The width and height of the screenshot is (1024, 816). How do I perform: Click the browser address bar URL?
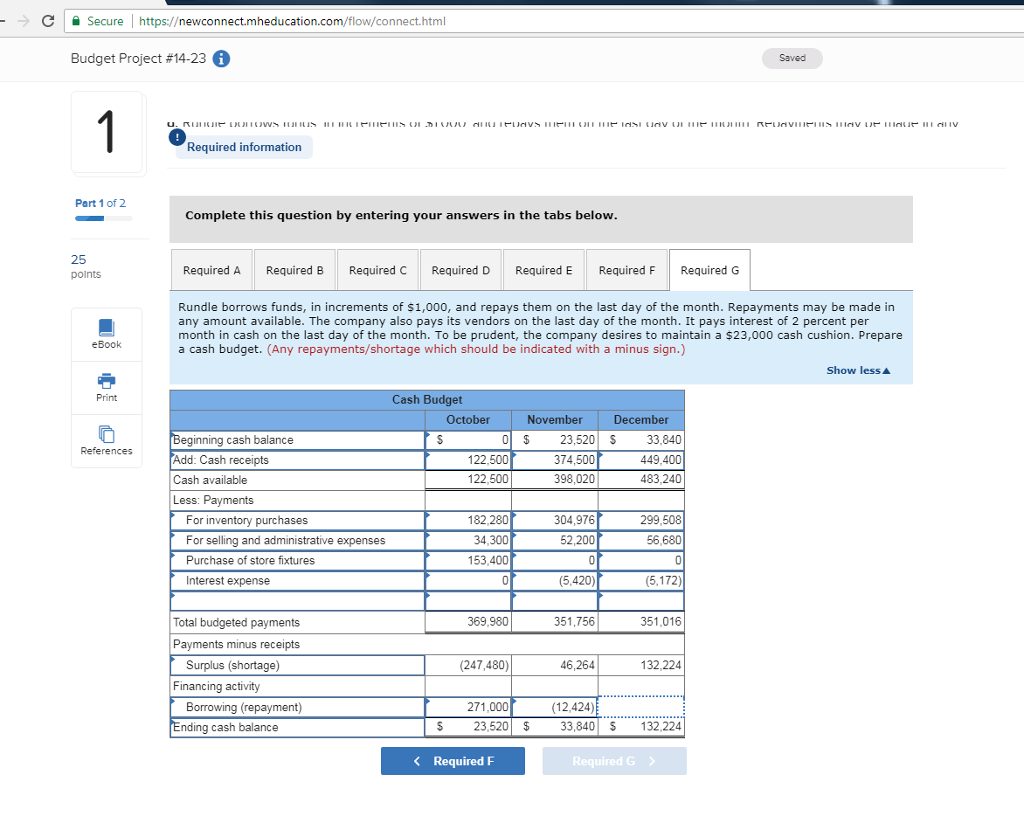[290, 21]
